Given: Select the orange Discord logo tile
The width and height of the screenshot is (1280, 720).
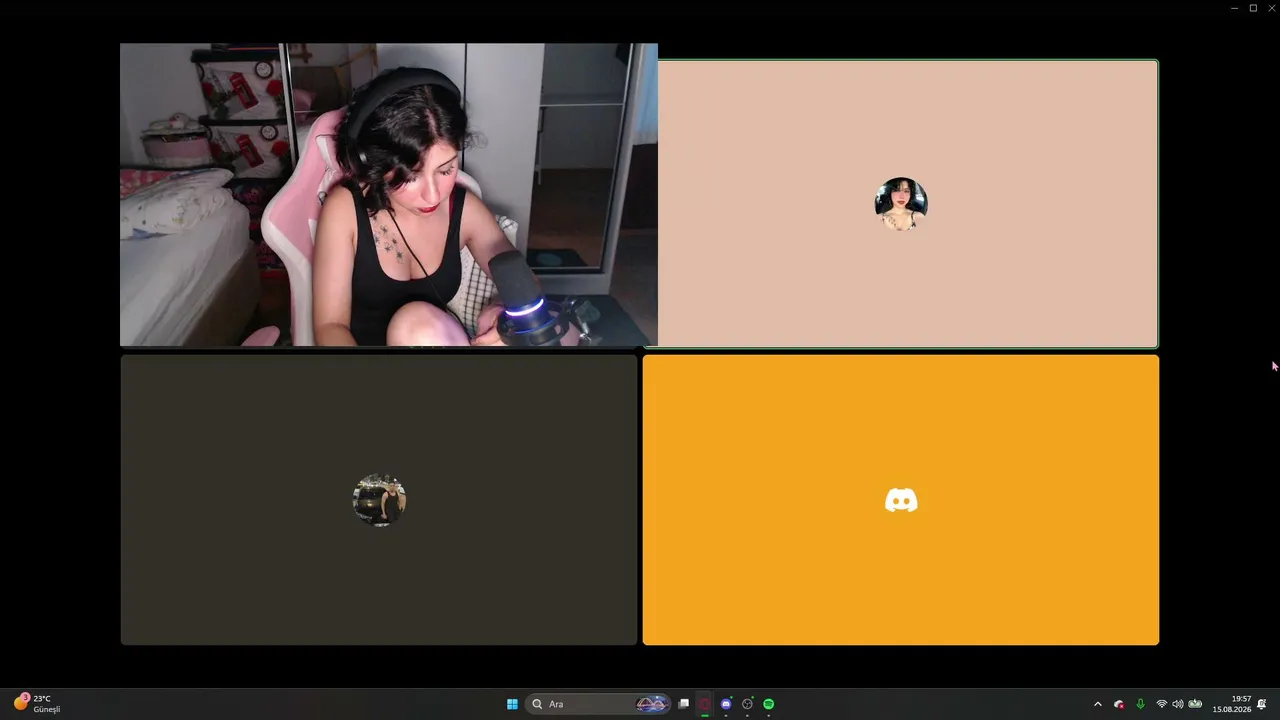Looking at the screenshot, I should click(901, 500).
